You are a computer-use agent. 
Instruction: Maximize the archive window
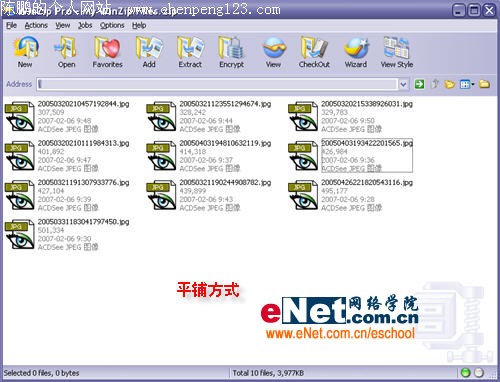pos(474,11)
